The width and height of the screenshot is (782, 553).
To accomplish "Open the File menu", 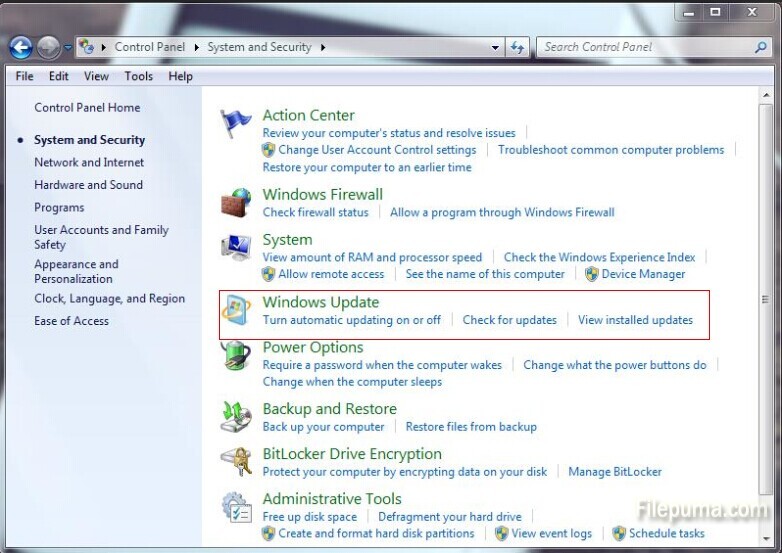I will (24, 76).
